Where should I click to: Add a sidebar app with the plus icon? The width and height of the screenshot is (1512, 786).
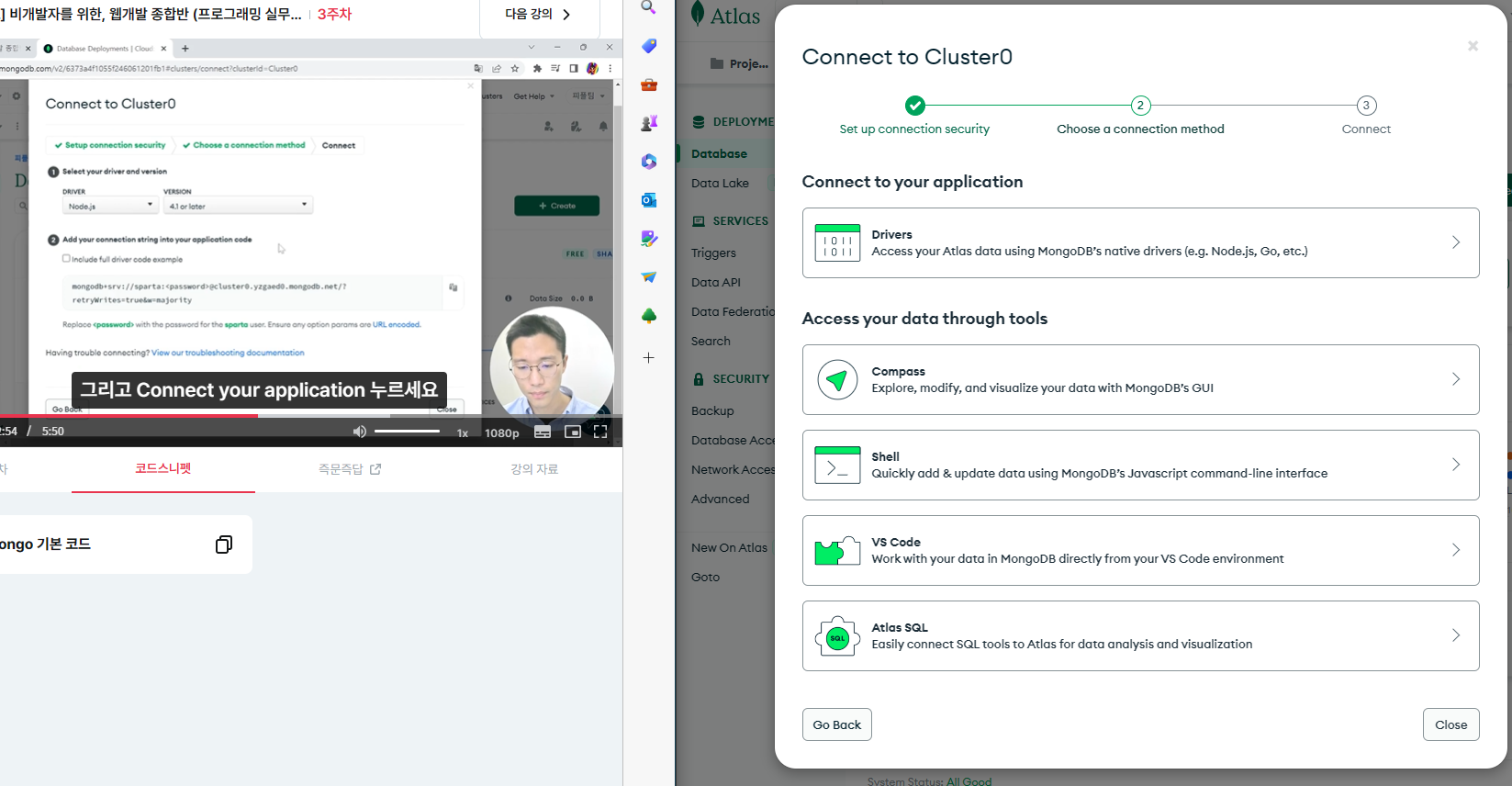[x=649, y=358]
